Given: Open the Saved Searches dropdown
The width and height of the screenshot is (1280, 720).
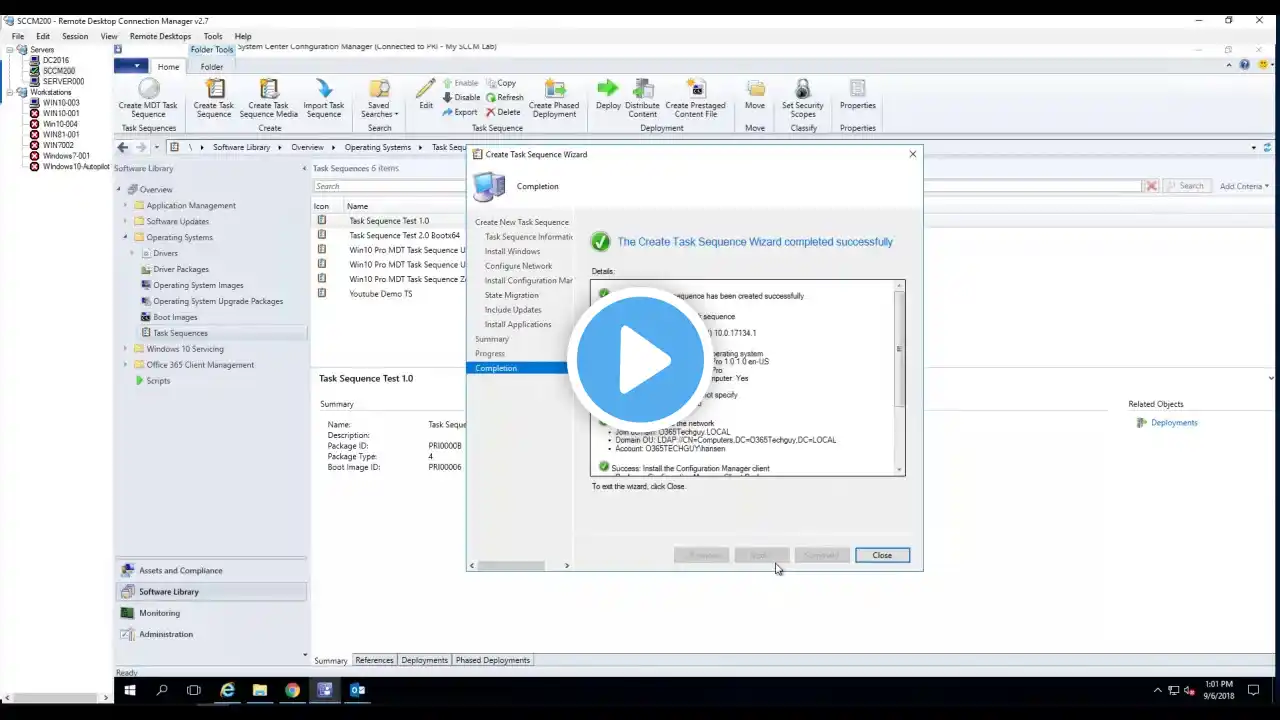Looking at the screenshot, I should [x=379, y=99].
